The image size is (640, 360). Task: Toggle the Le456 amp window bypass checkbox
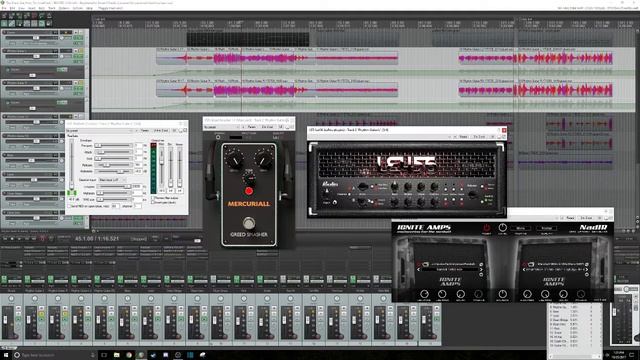pyautogui.click(x=504, y=137)
